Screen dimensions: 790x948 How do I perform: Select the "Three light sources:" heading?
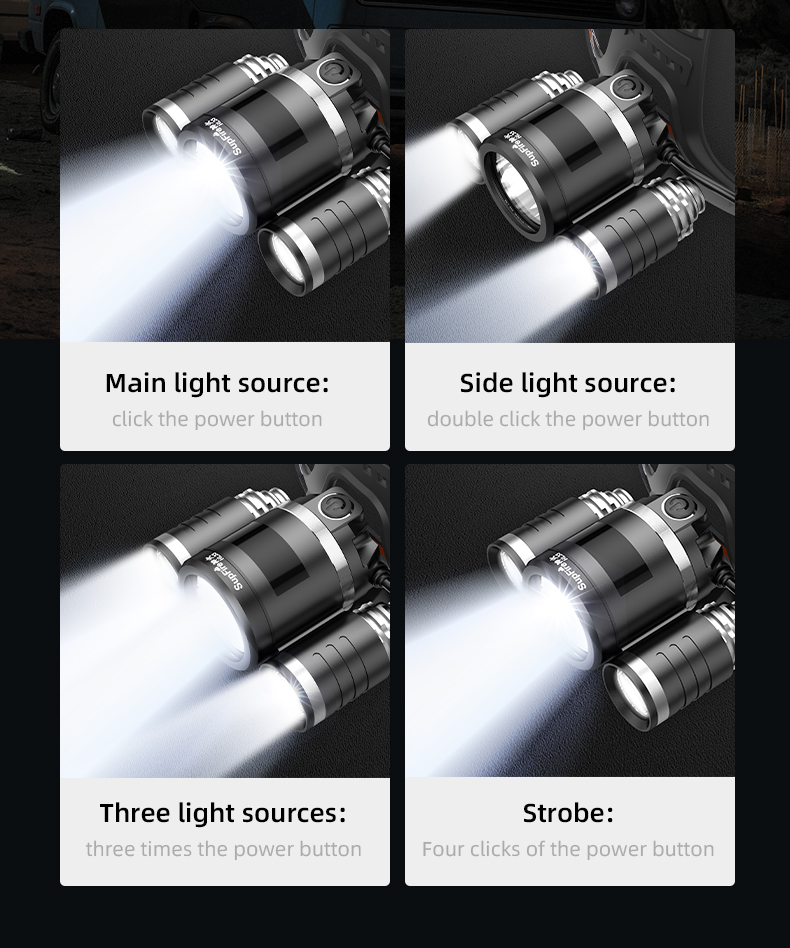(x=223, y=813)
